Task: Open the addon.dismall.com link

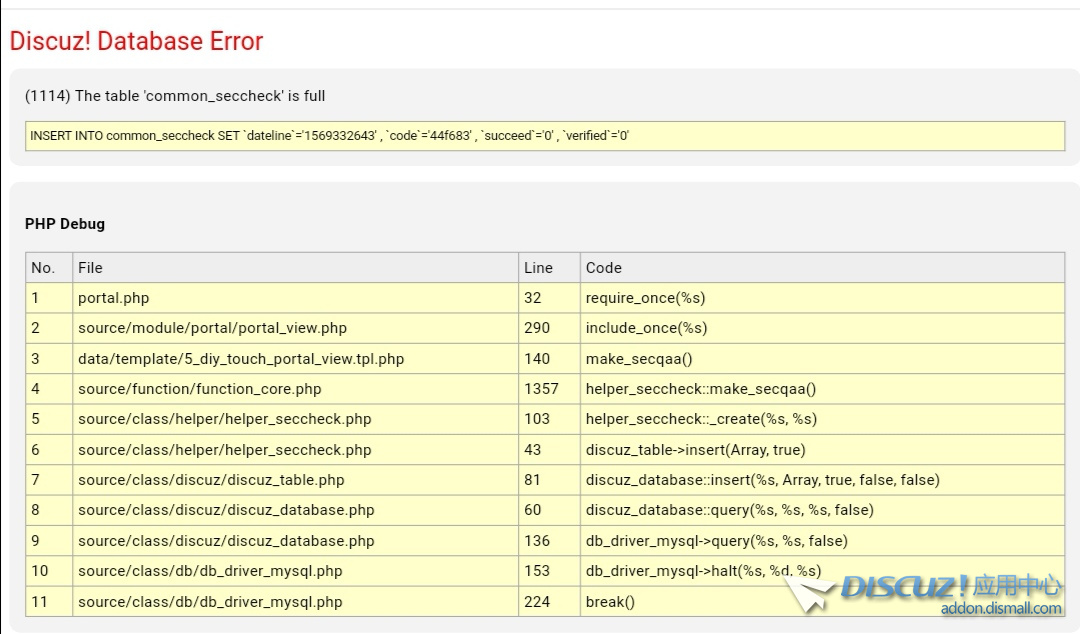Action: (1000, 609)
